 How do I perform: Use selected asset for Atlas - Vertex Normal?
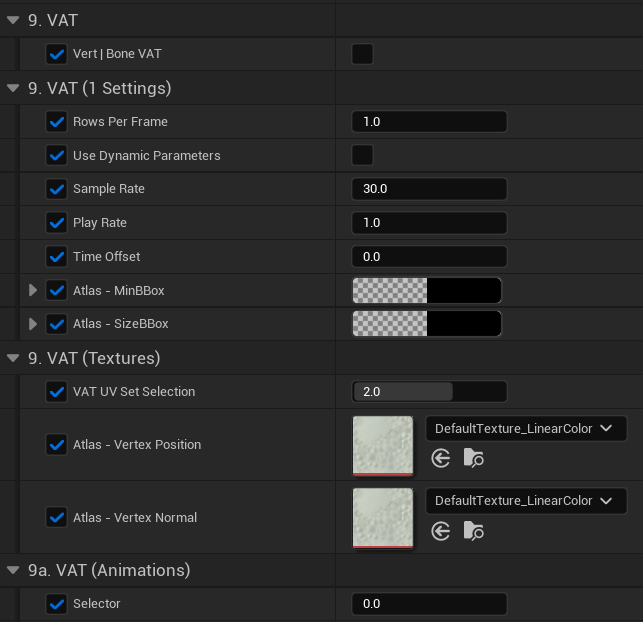click(x=441, y=531)
